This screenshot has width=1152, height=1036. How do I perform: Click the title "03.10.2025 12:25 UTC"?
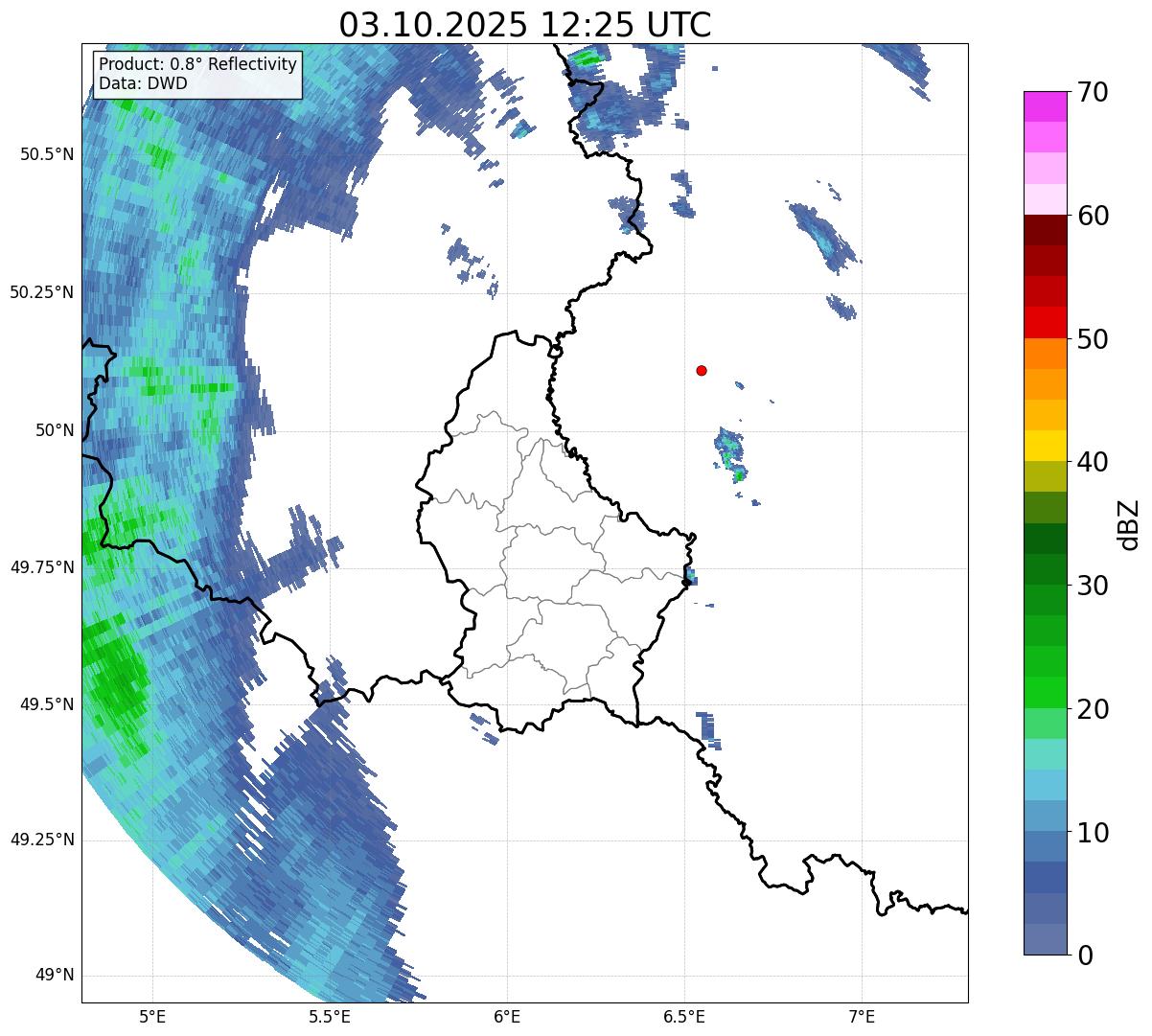tap(525, 24)
